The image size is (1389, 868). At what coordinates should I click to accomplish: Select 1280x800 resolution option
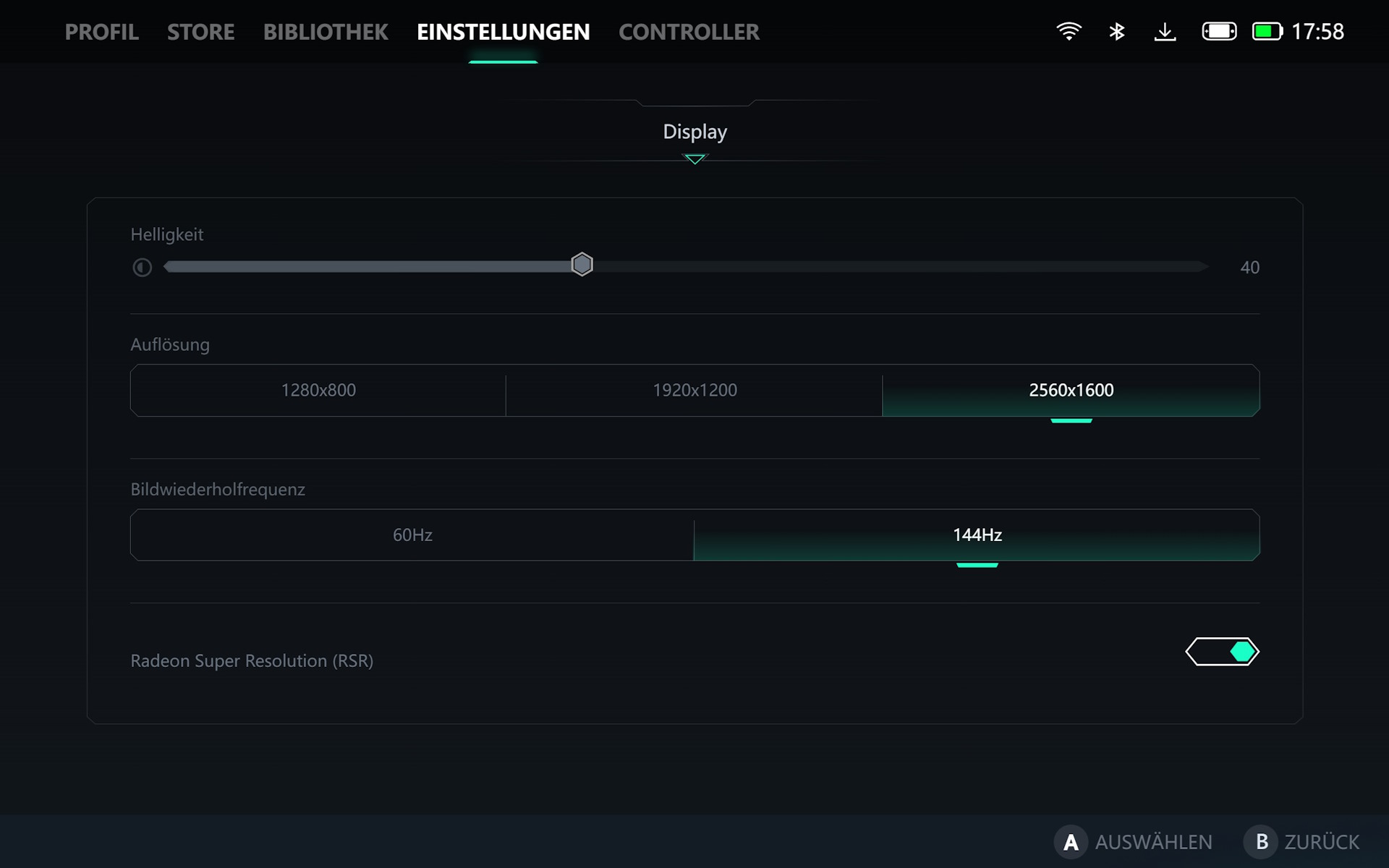(x=318, y=391)
